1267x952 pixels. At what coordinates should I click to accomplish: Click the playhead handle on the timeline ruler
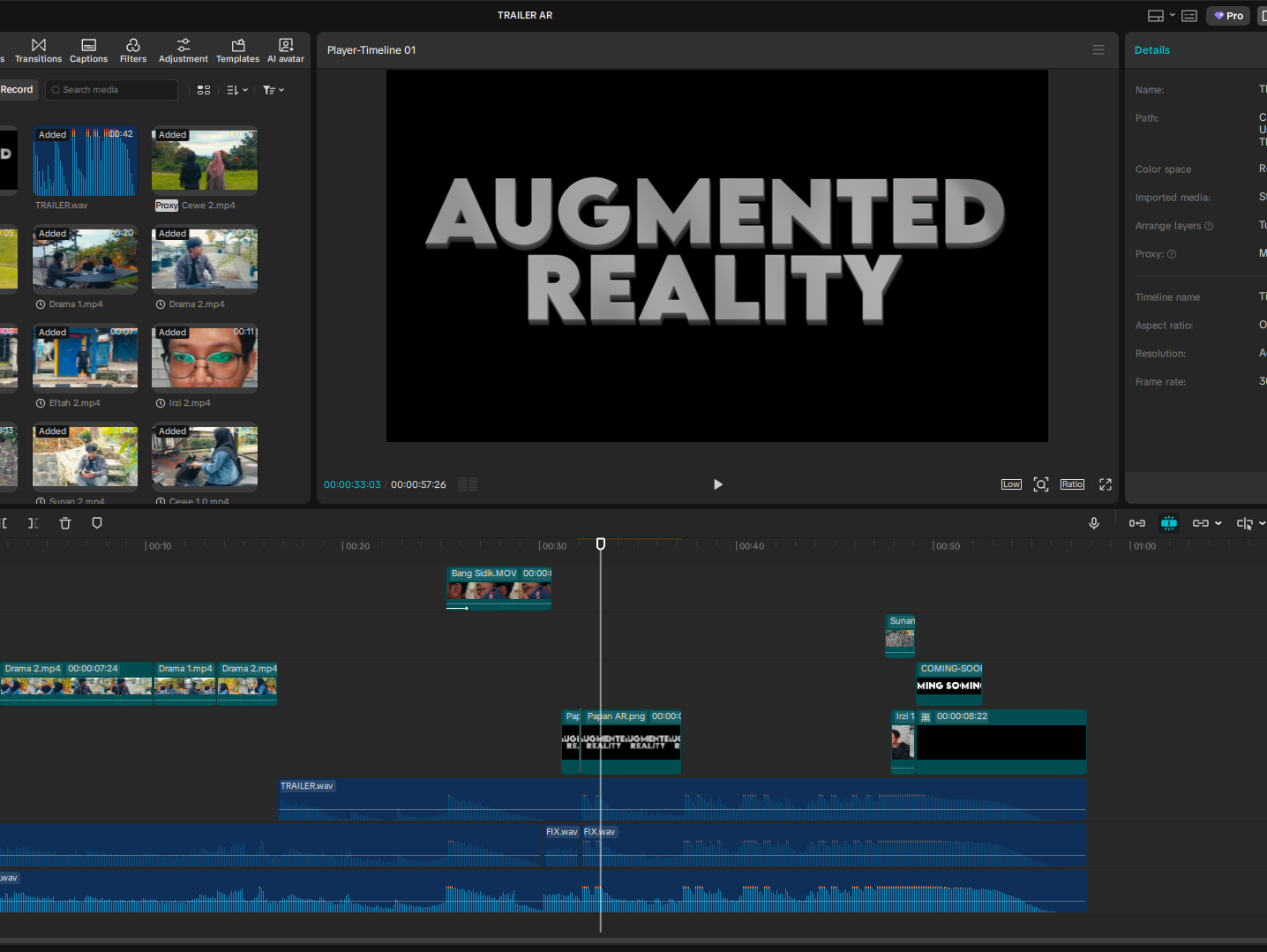(601, 543)
